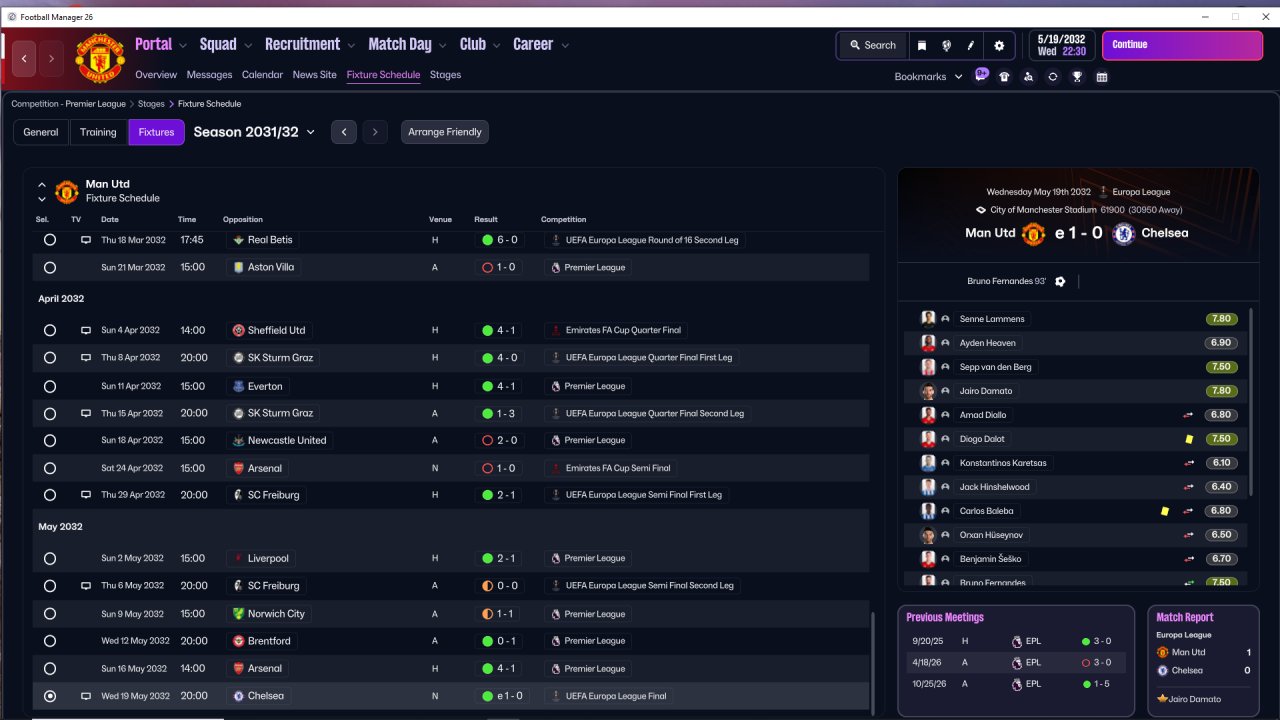The height and width of the screenshot is (720, 1280).
Task: Select the Real Betis fixture radio button
Action: coord(50,240)
